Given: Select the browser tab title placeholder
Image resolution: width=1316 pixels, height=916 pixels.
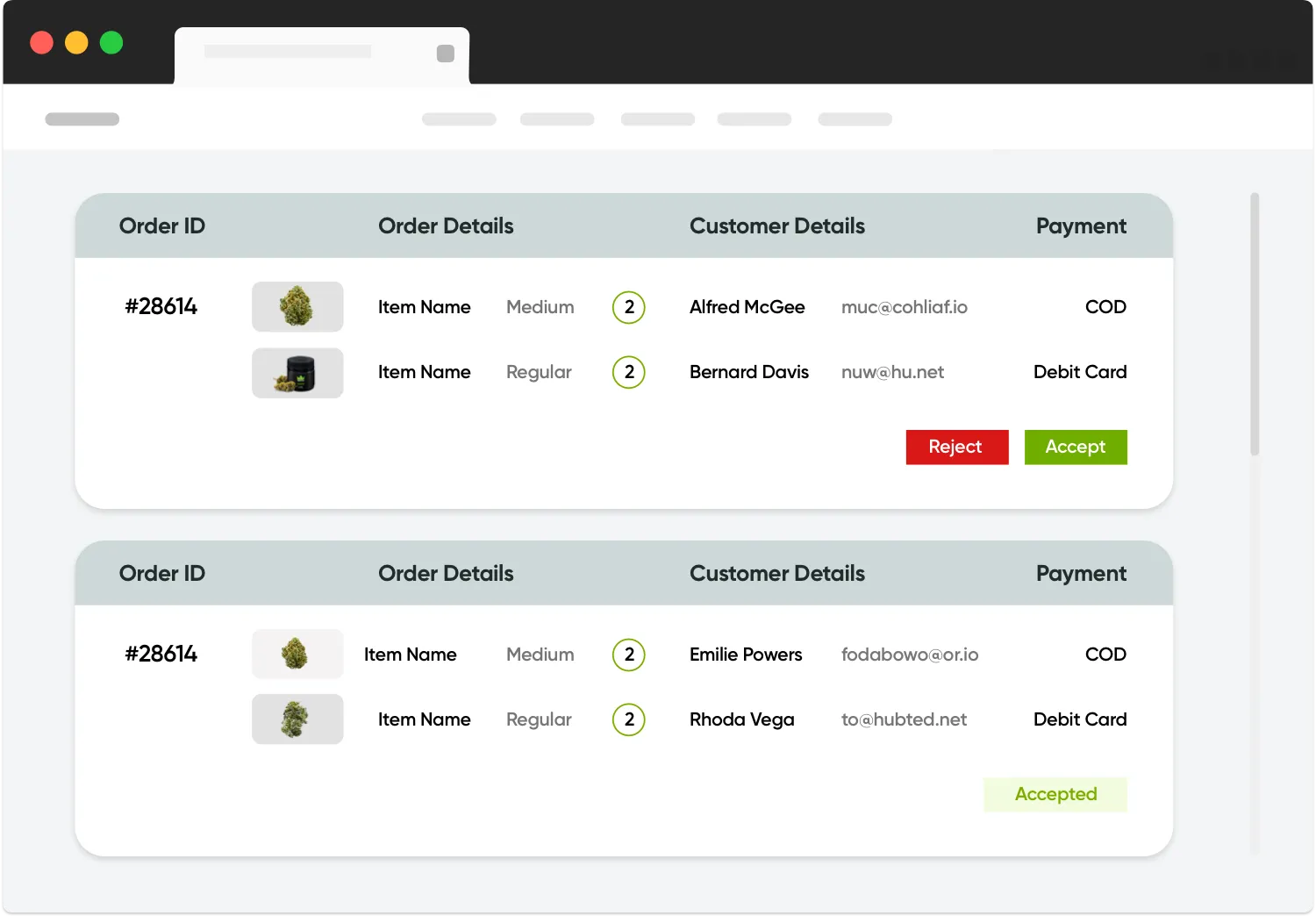Looking at the screenshot, I should [288, 52].
